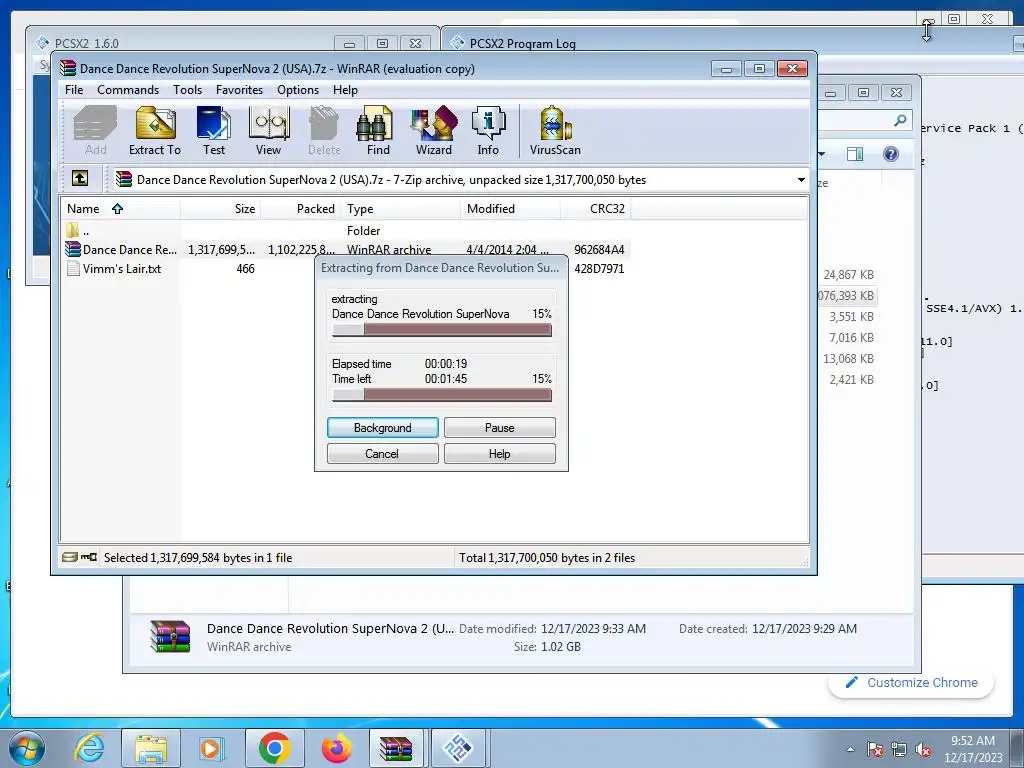The height and width of the screenshot is (768, 1024).
Task: Toggle the Explorer preview pane icon
Action: [x=855, y=154]
